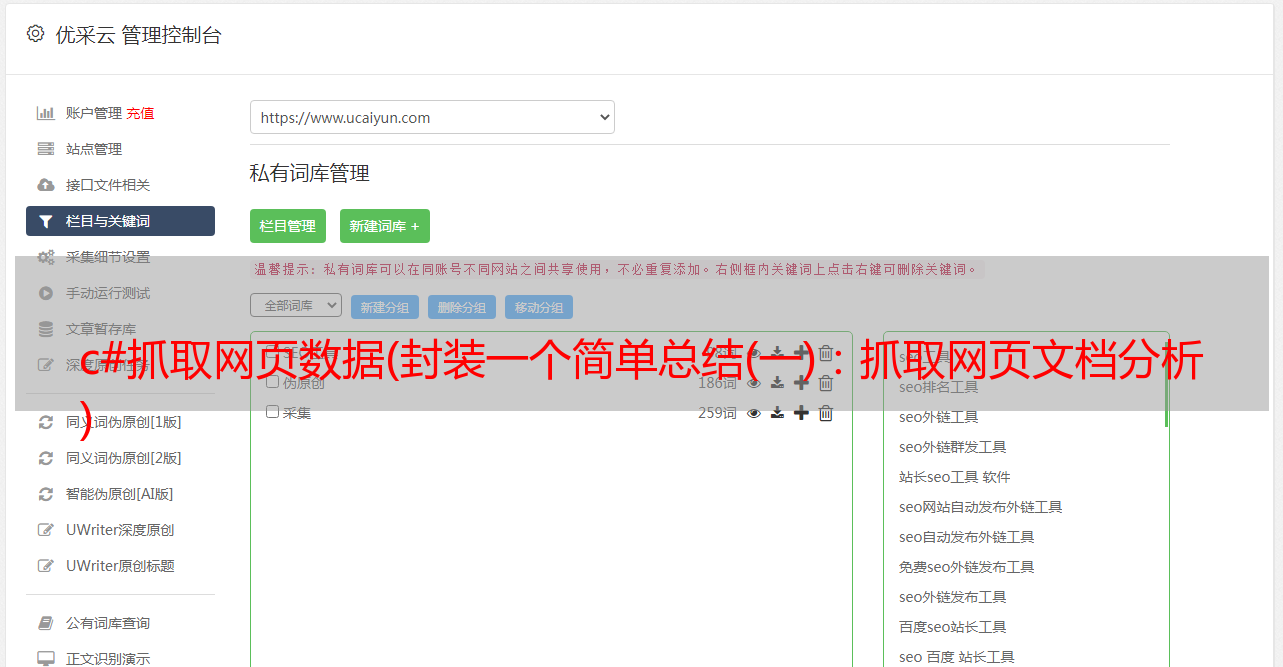Open 账户管理 via its bar chart icon

click(x=45, y=113)
